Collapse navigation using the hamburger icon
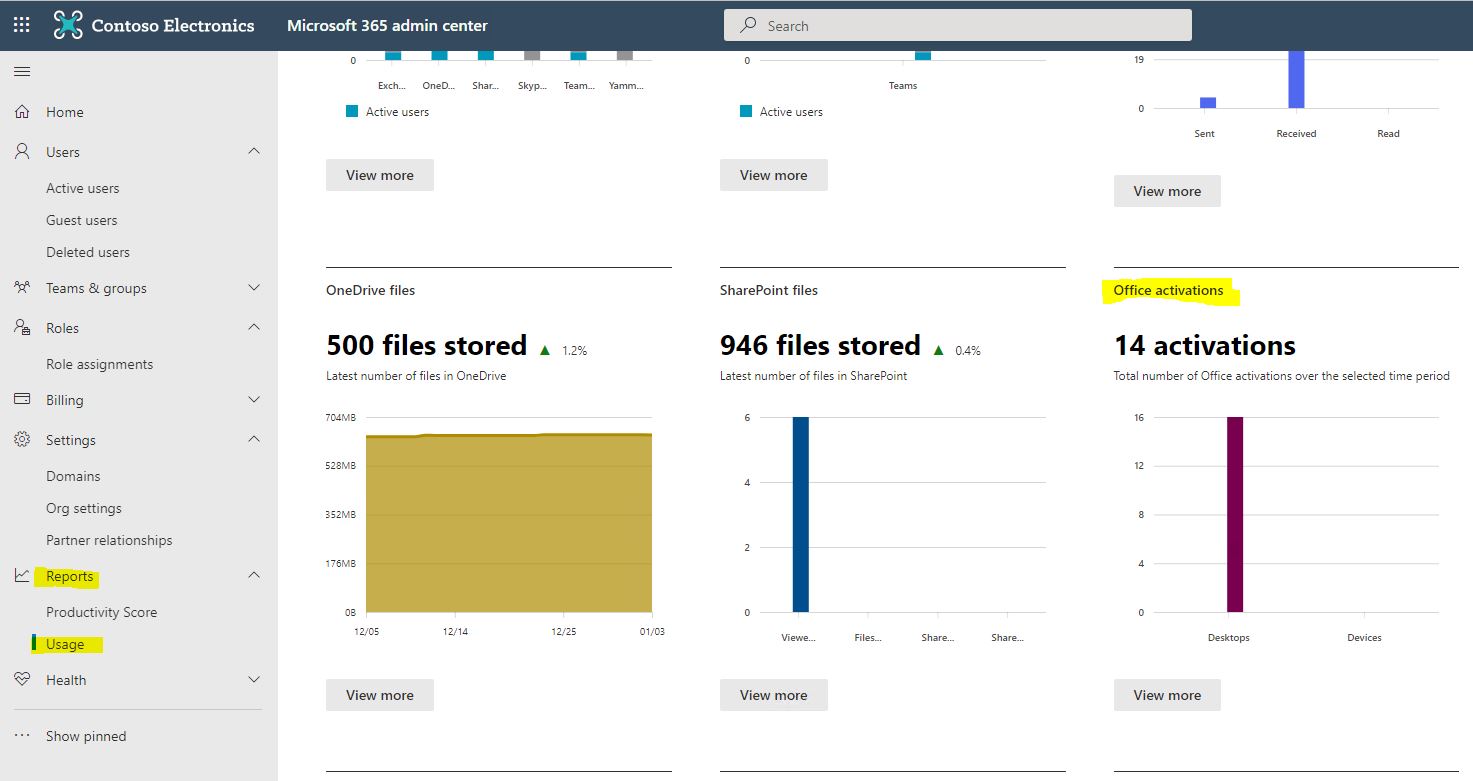This screenshot has width=1473, height=781. (22, 71)
